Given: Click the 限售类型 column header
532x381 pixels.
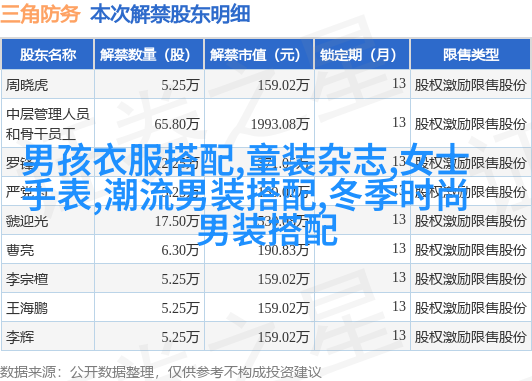Looking at the screenshot, I should point(471,55).
